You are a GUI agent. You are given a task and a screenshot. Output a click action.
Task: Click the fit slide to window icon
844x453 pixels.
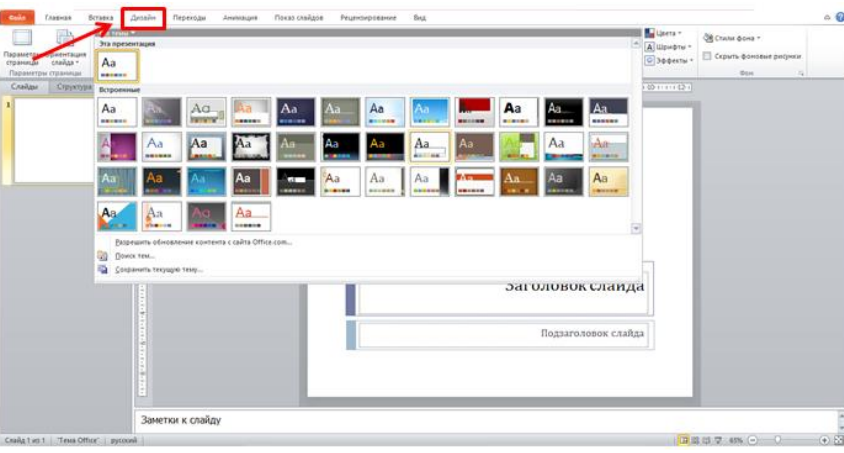(837, 440)
